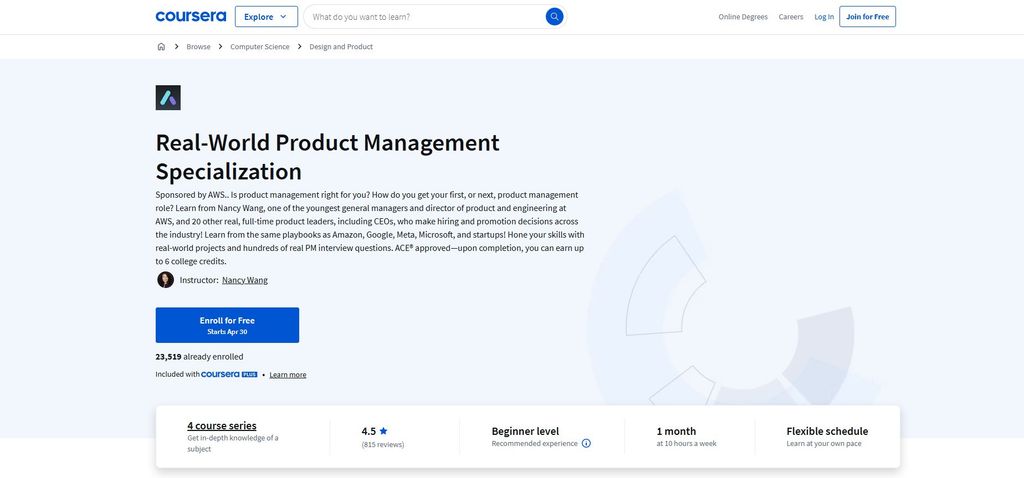
Task: Click the blue rating star icon
Action: (x=383, y=431)
